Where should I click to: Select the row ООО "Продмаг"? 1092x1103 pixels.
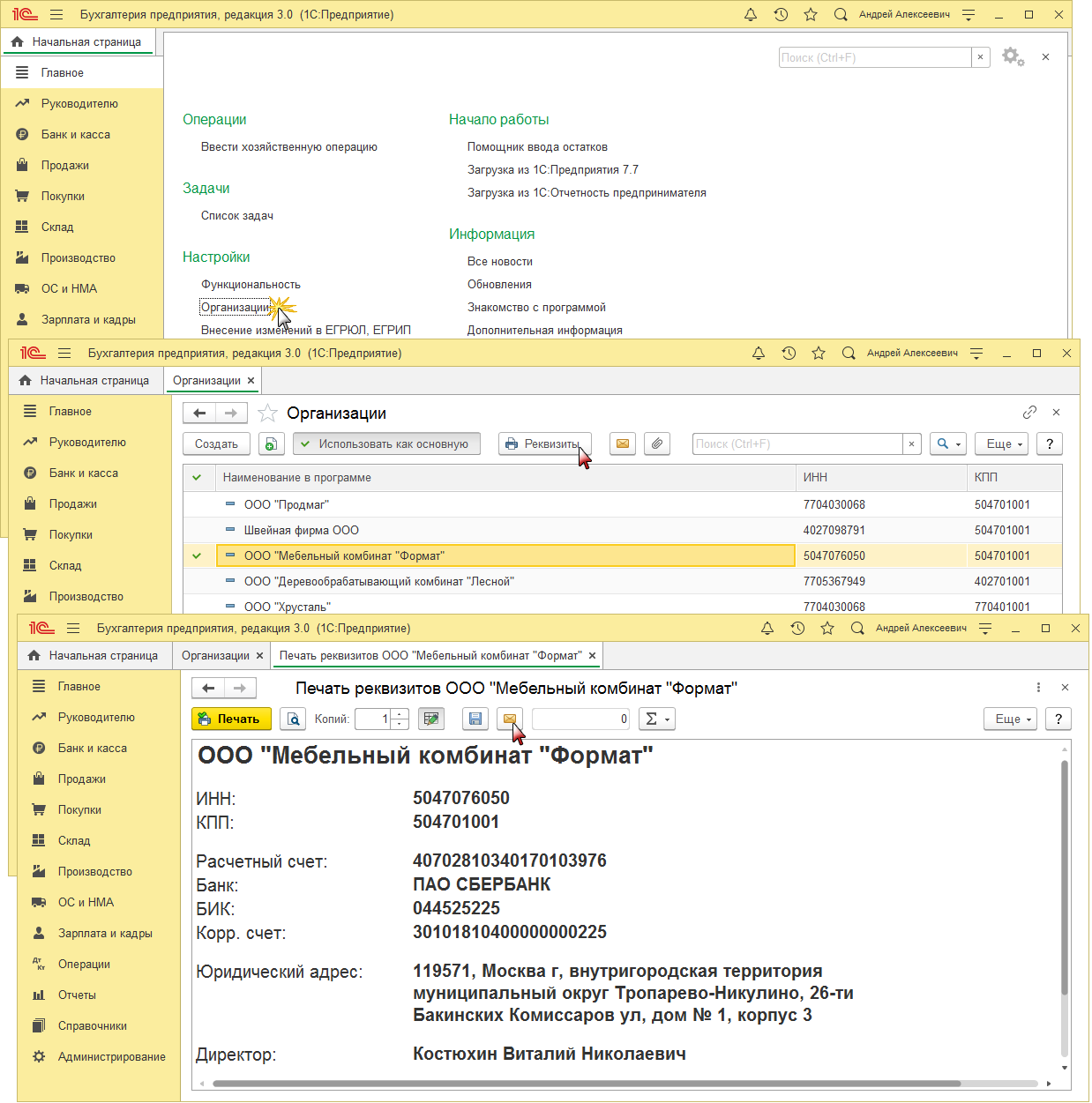622,504
